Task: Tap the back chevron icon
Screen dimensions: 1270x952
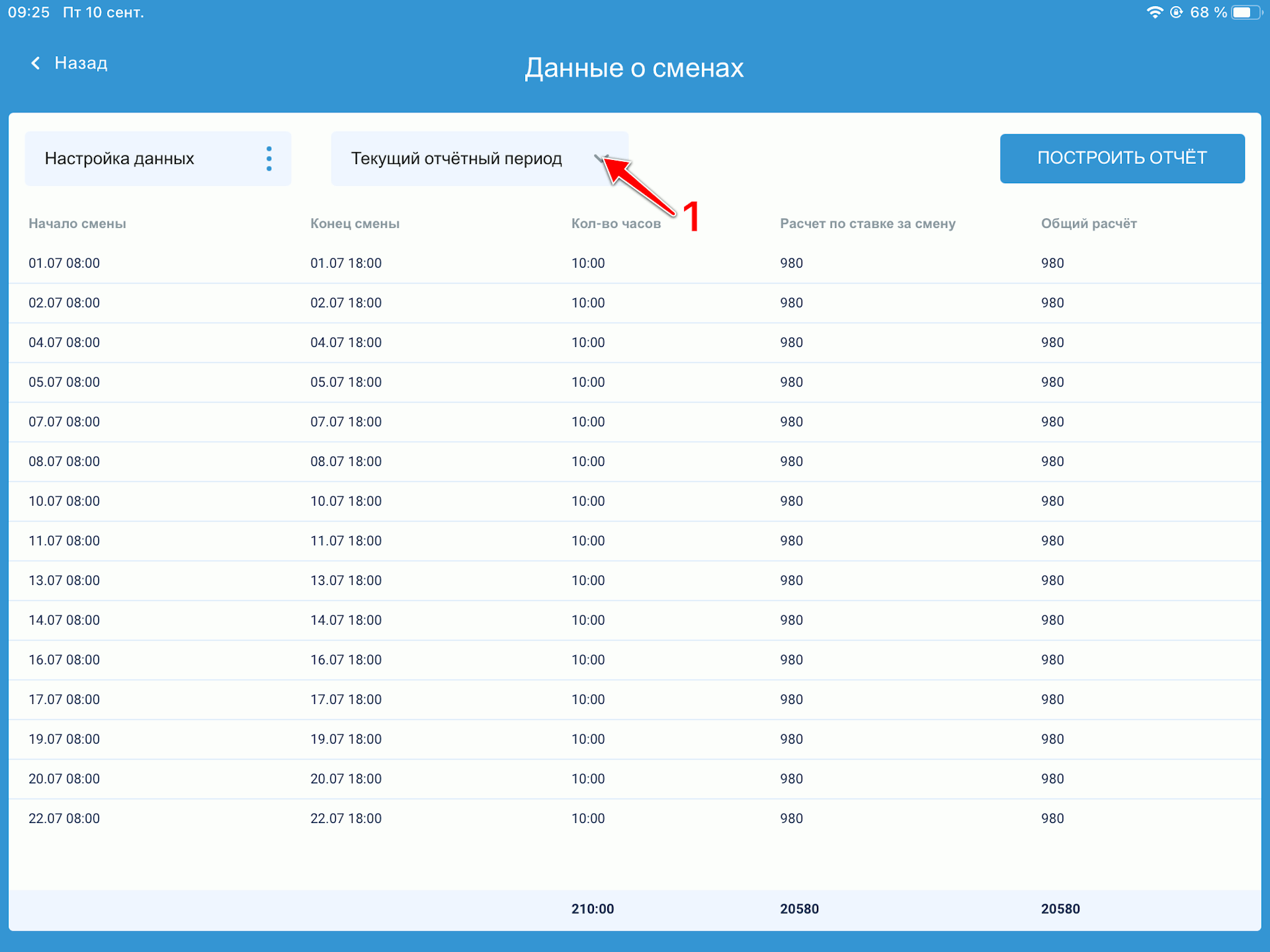Action: pos(36,63)
